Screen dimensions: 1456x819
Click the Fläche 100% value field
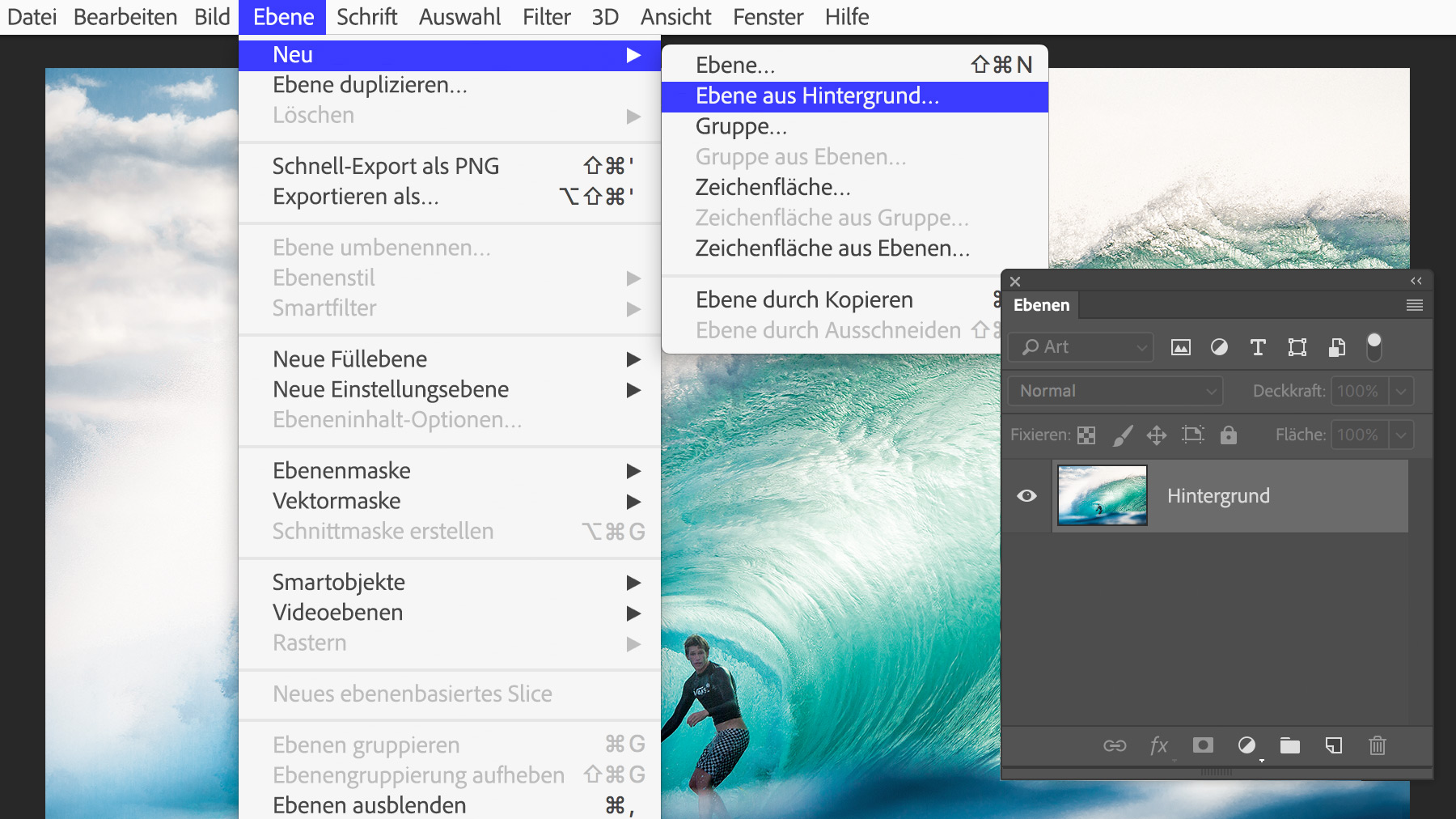(1360, 435)
